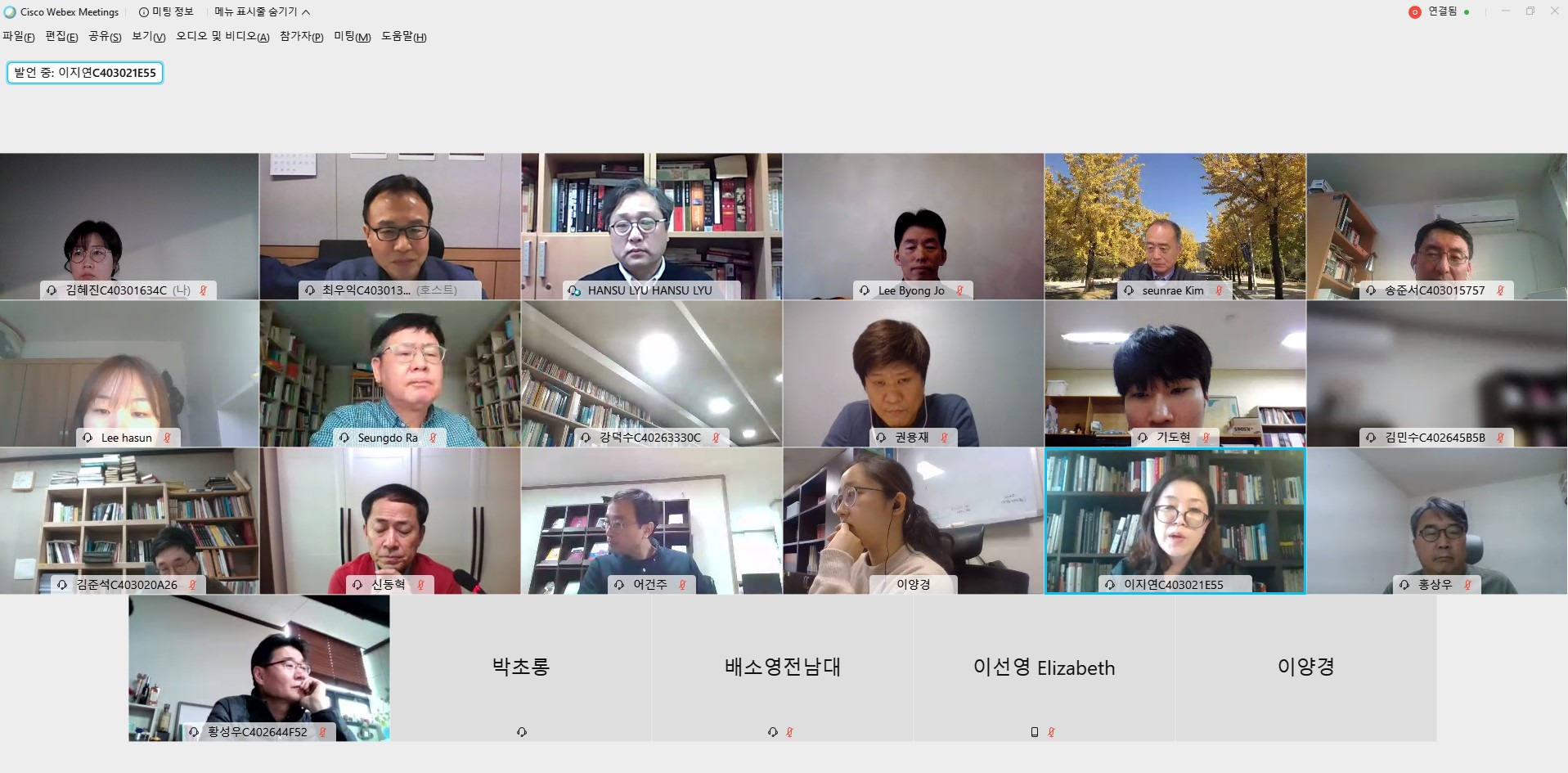This screenshot has width=1568, height=773.
Task: Select active speaker 이지연 video tile
Action: (x=1175, y=520)
